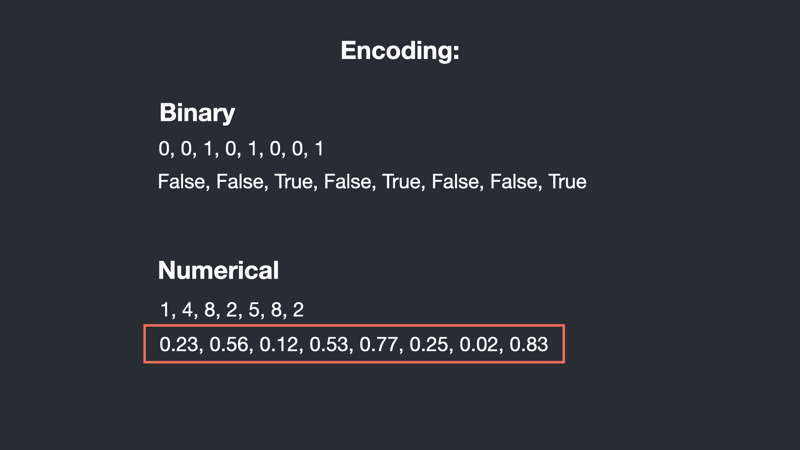This screenshot has height=450, width=800.
Task: Click the first False in boolean line
Action: coord(181,182)
